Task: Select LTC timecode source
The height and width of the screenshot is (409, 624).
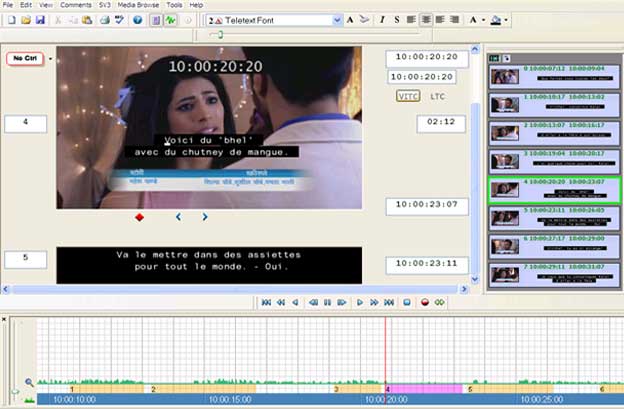Action: click(x=437, y=96)
